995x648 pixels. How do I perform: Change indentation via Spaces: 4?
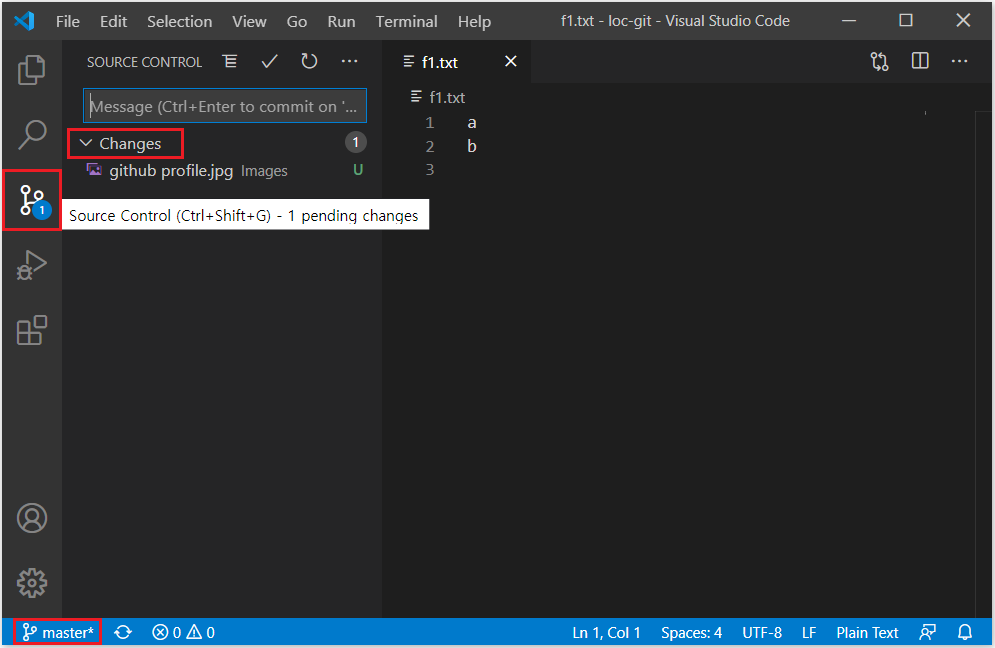pos(691,632)
